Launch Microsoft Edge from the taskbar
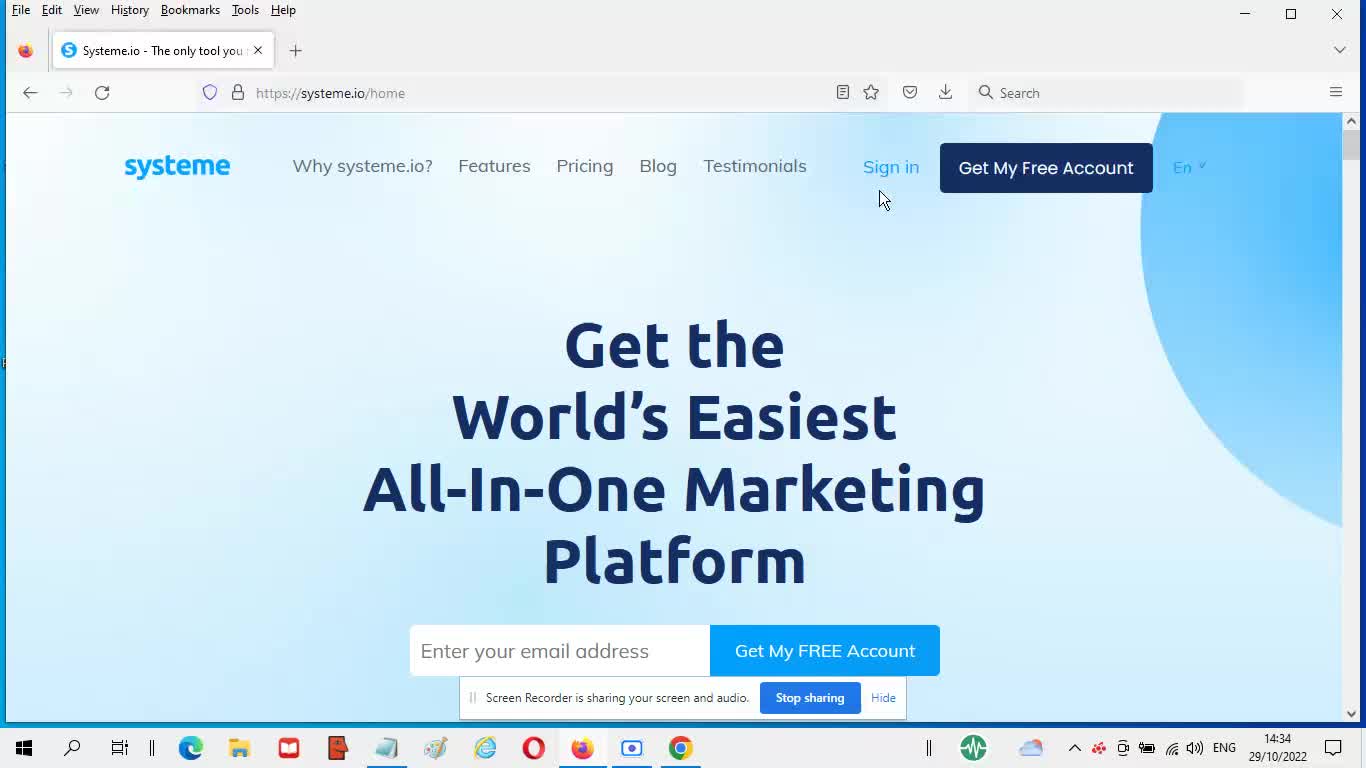The image size is (1366, 768). point(191,748)
